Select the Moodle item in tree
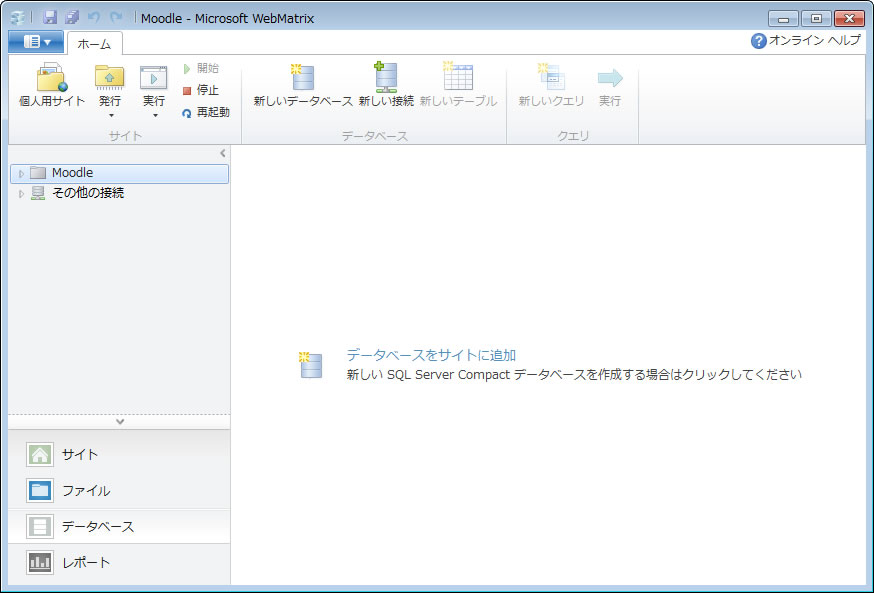The width and height of the screenshot is (874, 593). pos(72,173)
